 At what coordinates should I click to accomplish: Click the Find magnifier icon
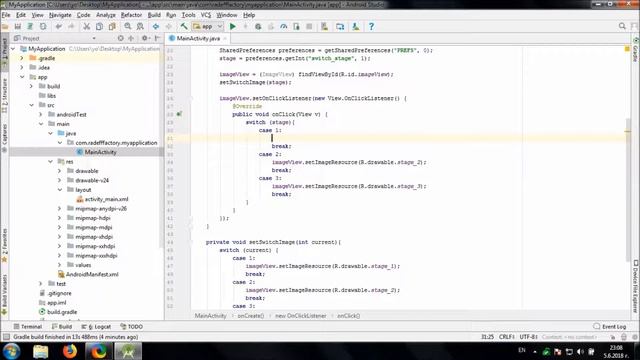[128, 27]
